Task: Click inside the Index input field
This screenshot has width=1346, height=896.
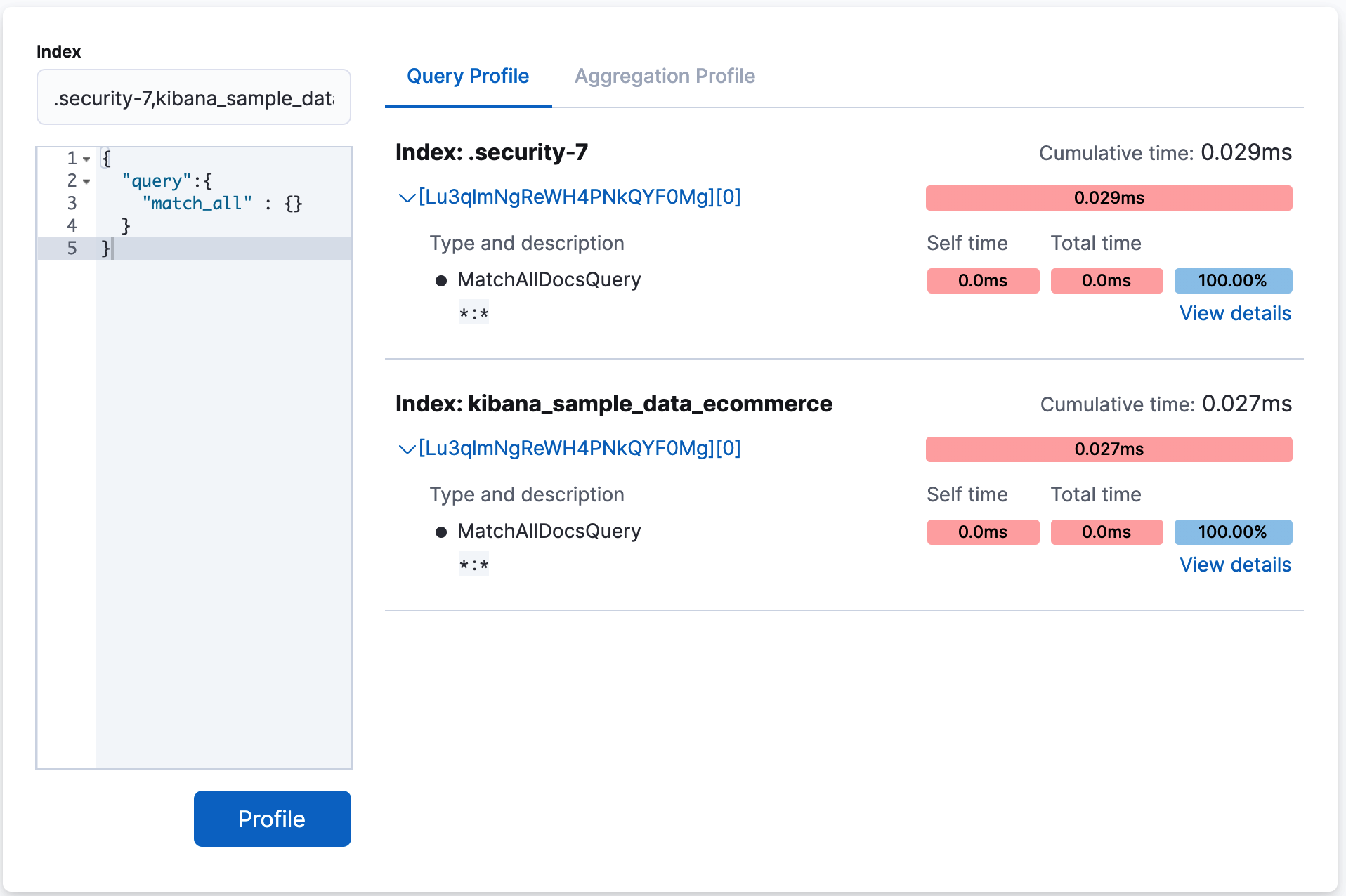Action: (194, 97)
